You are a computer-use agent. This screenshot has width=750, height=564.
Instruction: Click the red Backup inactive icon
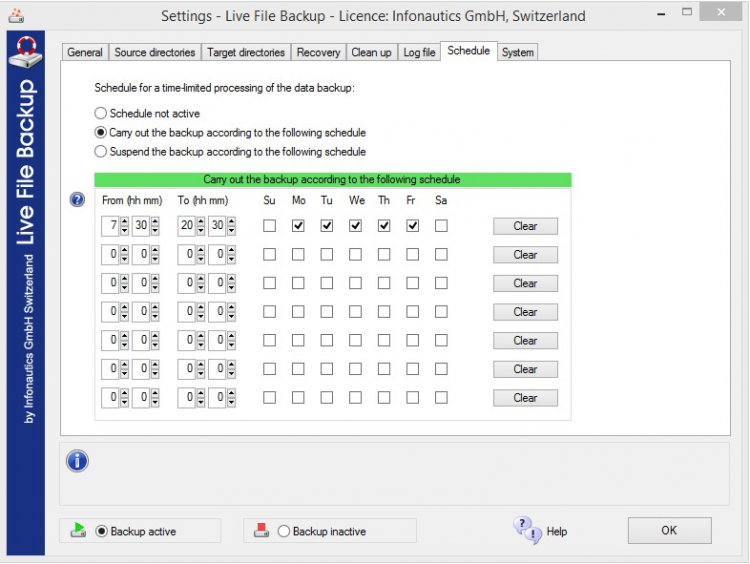[x=261, y=530]
